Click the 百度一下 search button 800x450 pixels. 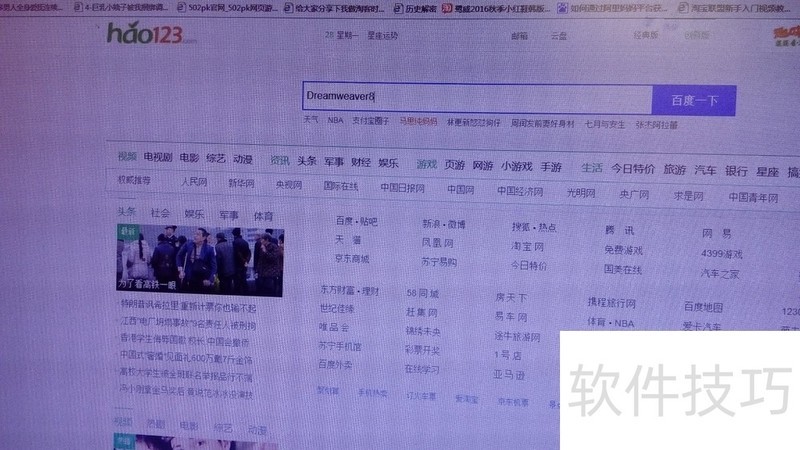point(694,101)
